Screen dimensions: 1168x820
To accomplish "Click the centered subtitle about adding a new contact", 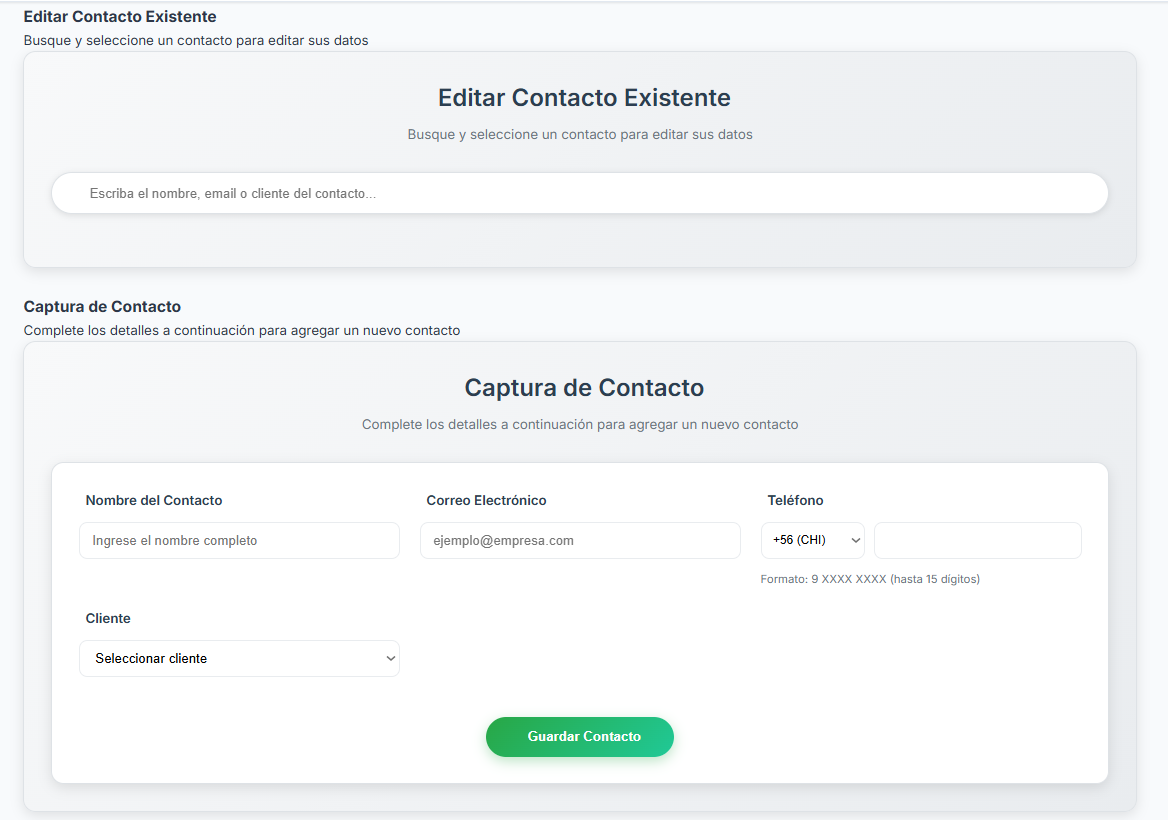I will [x=580, y=425].
